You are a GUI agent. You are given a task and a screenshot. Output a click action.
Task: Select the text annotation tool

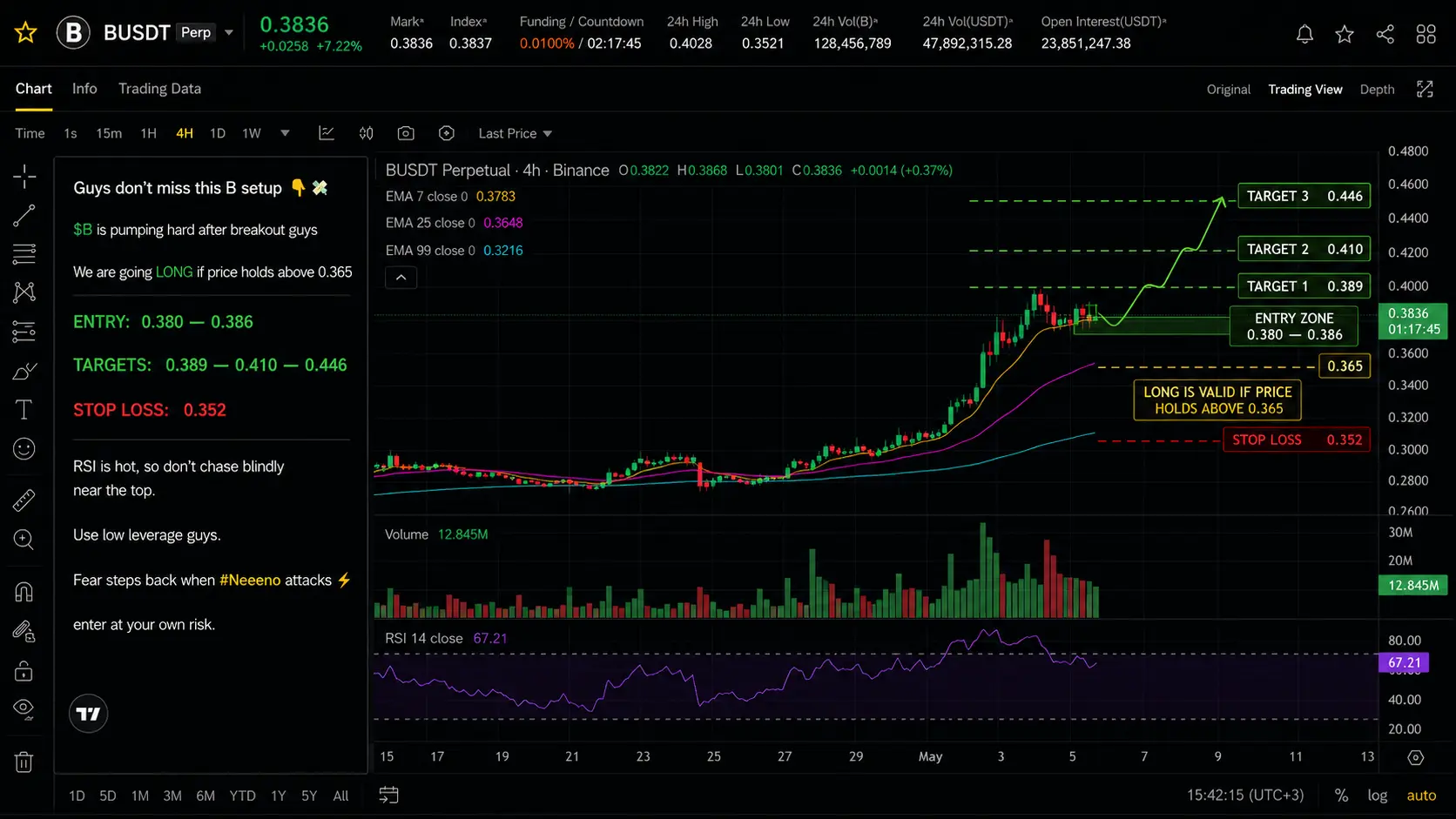coord(24,410)
